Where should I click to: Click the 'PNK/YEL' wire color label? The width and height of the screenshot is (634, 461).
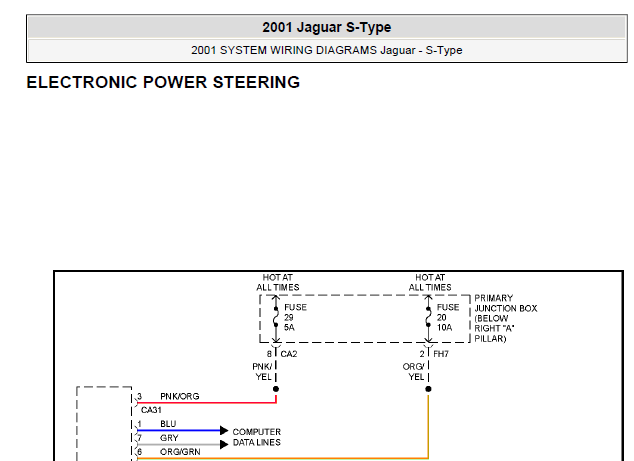pos(262,372)
